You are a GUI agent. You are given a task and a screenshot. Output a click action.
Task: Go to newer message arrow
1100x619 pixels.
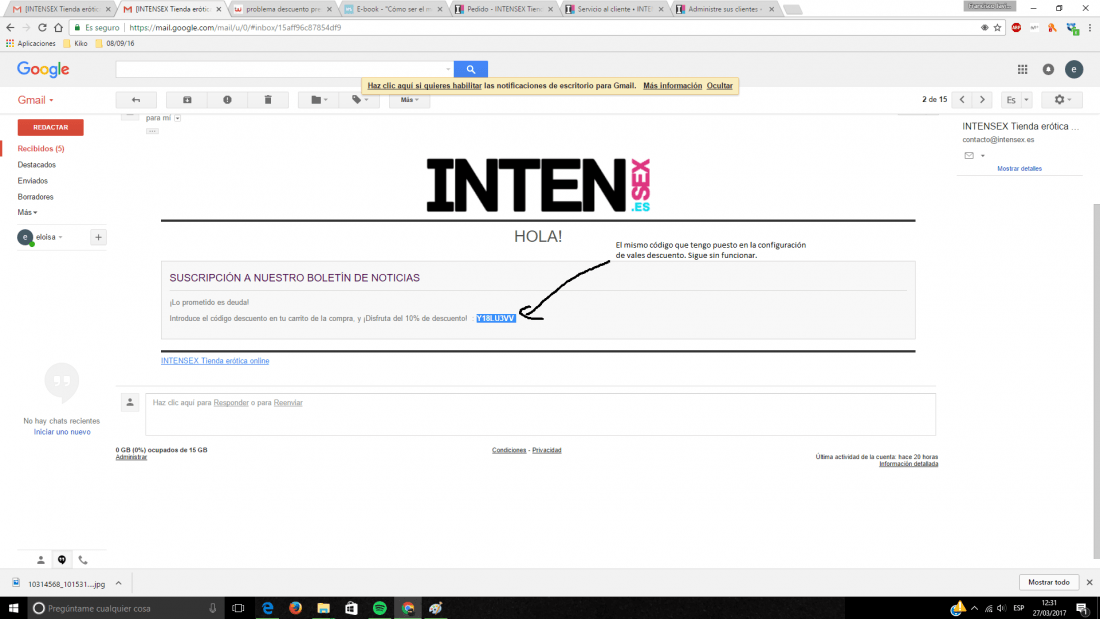point(962,100)
